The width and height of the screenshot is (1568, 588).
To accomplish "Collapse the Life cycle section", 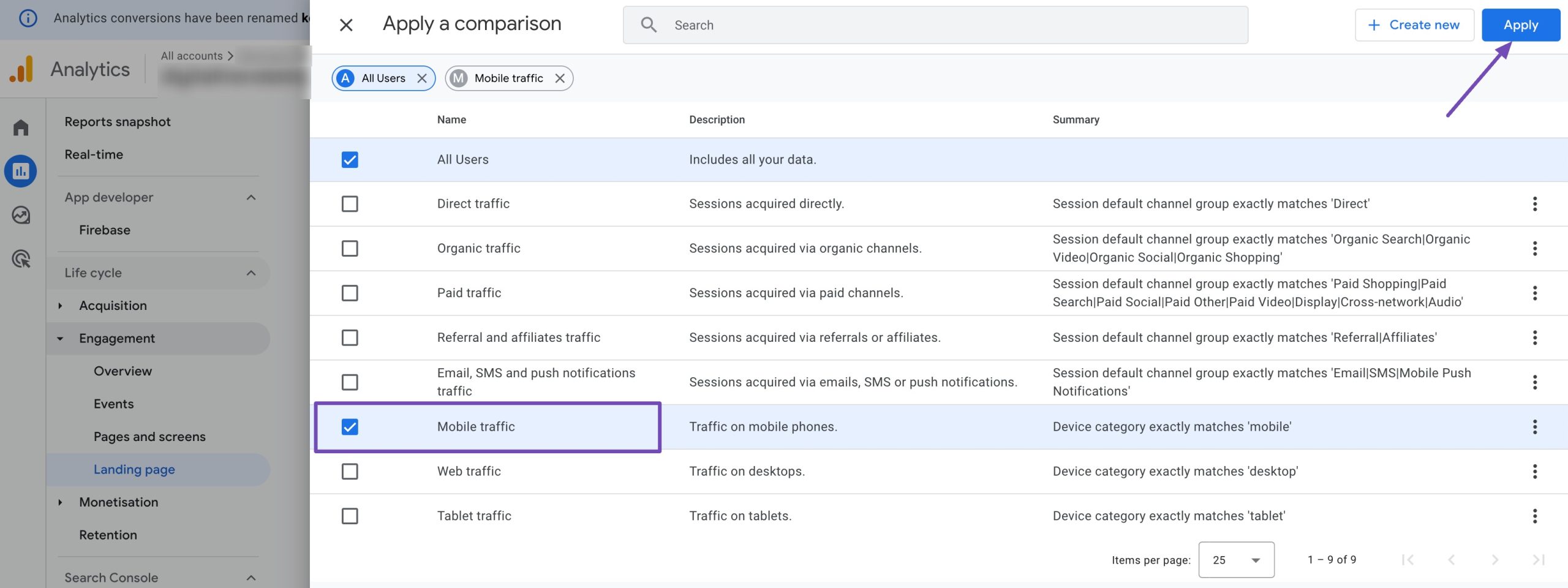I will [251, 273].
